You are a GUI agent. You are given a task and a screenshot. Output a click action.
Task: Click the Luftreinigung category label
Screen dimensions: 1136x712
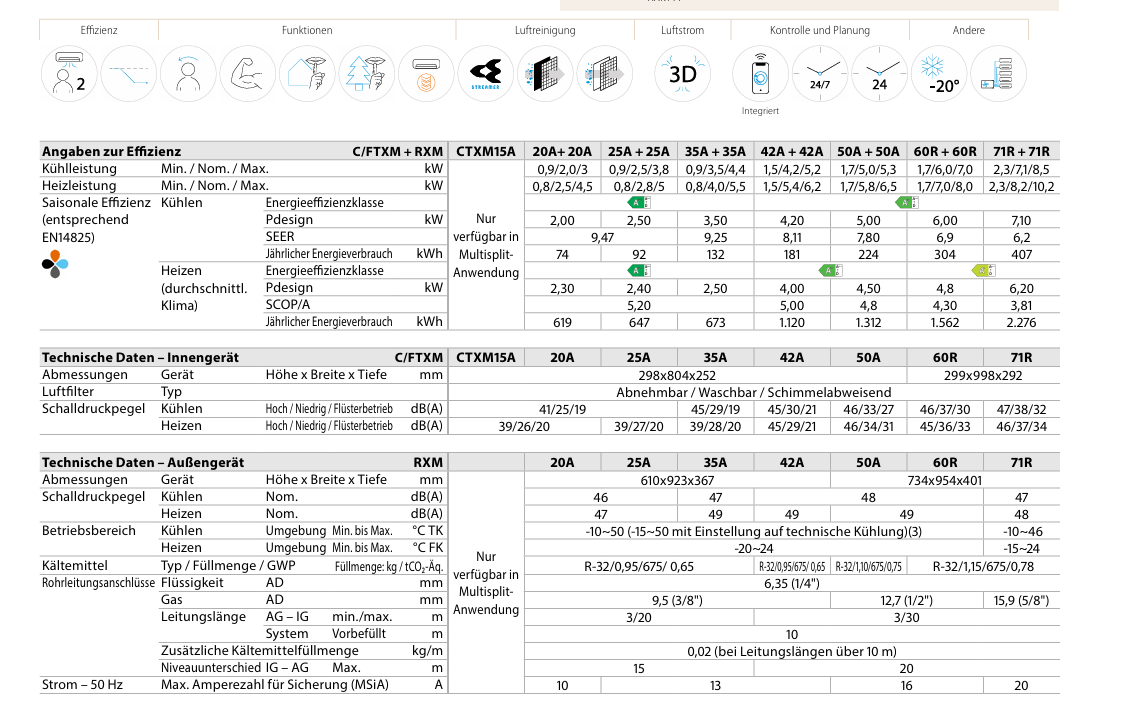(545, 31)
